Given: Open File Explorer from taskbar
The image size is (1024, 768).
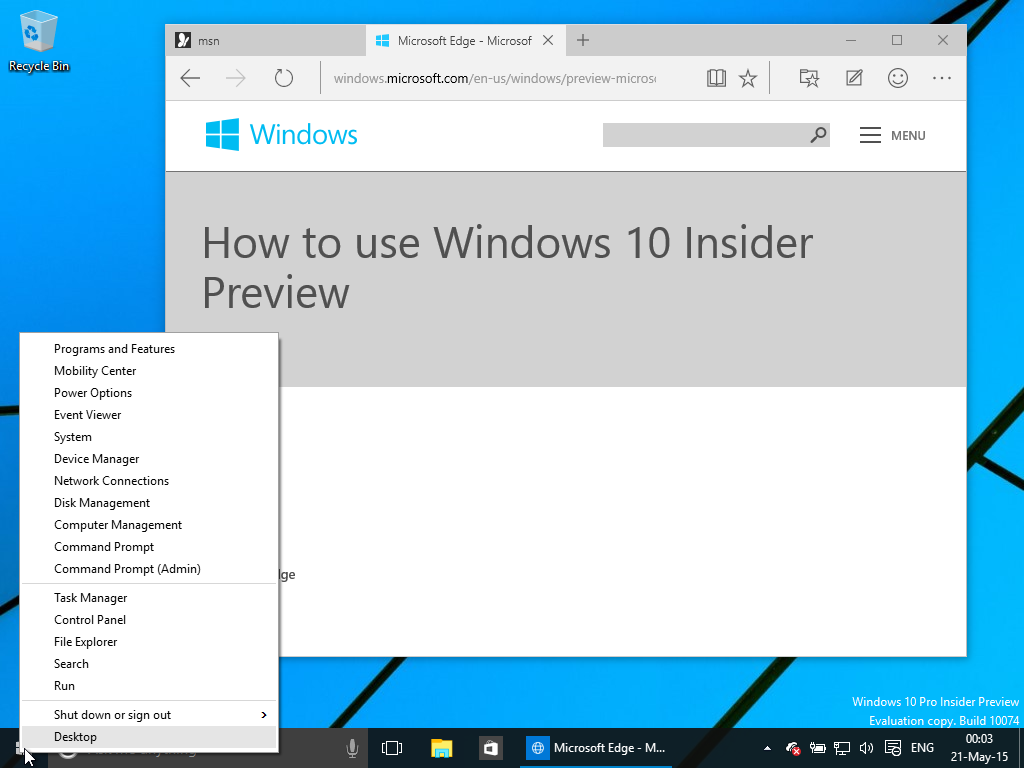Looking at the screenshot, I should coord(441,748).
